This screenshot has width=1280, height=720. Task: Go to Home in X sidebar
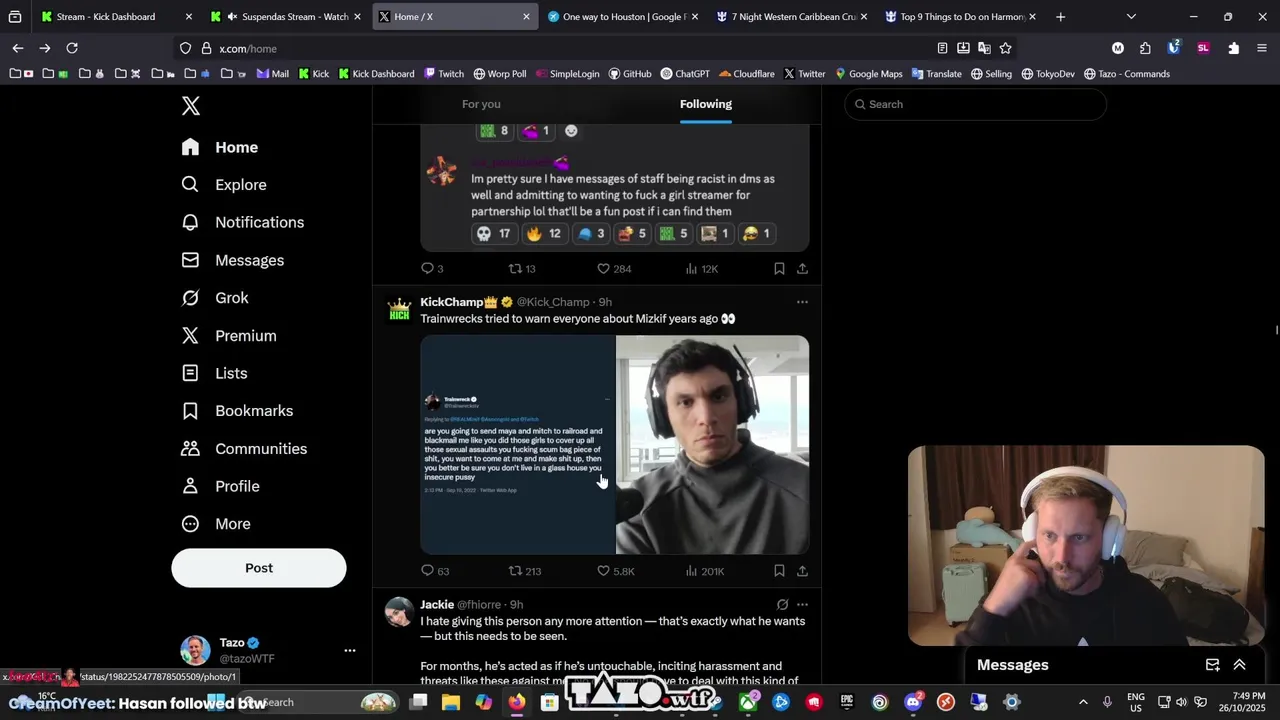(x=220, y=147)
